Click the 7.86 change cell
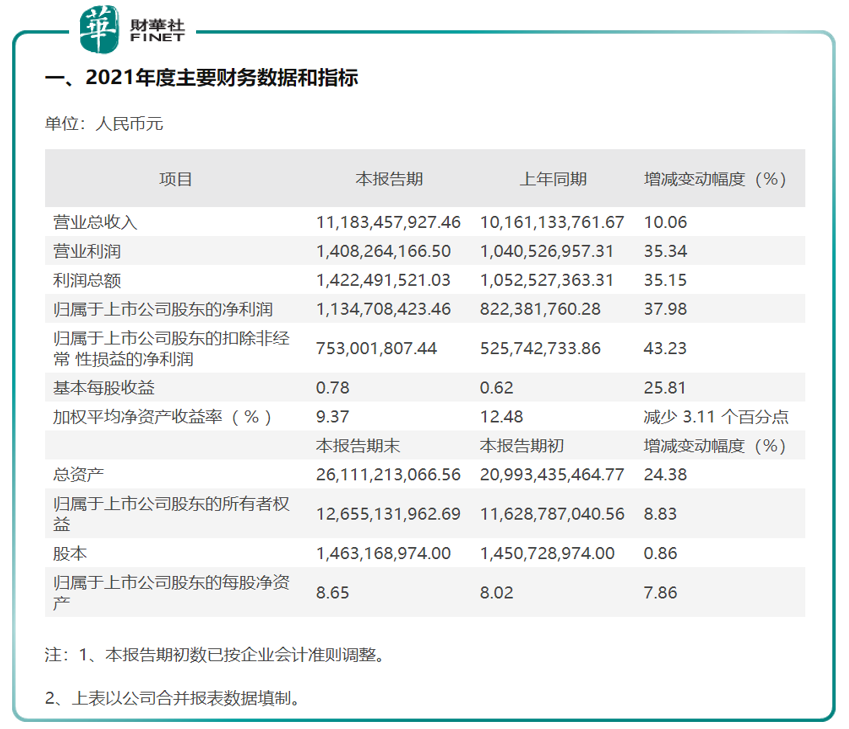 pos(660,593)
